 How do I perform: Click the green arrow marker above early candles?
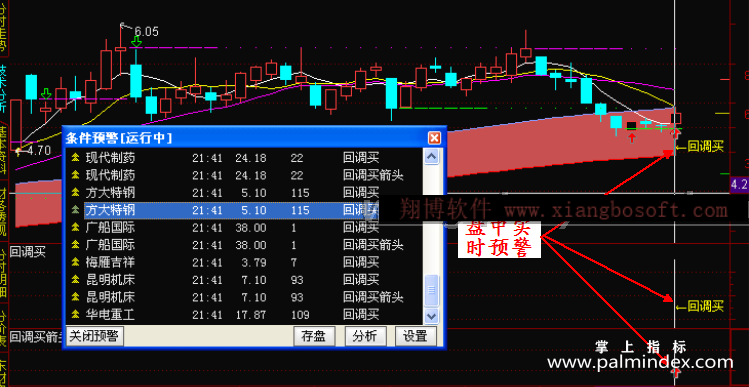tap(46, 94)
